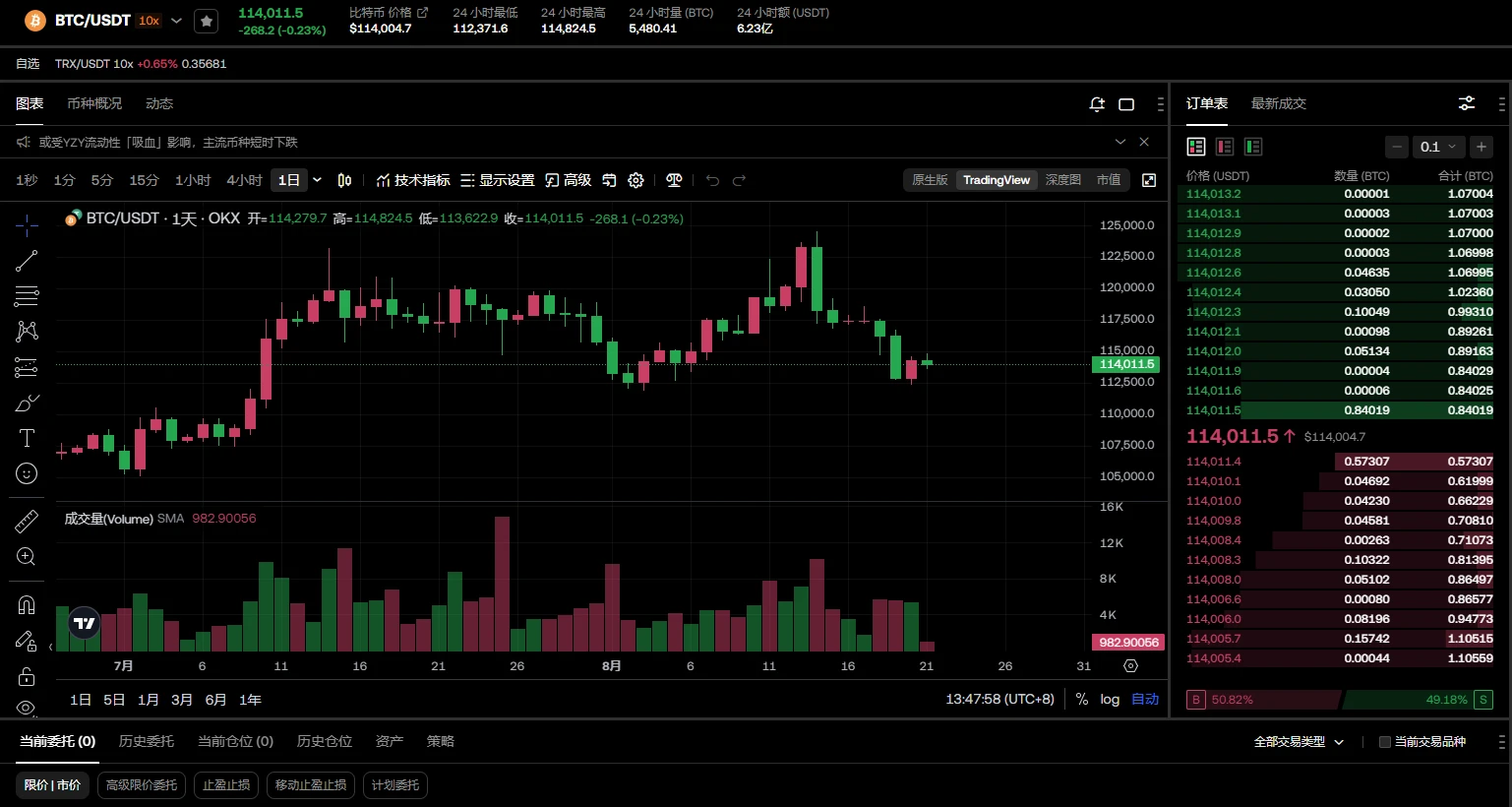
Task: Check the 当前交易品种 checkbox
Action: coord(1384,742)
